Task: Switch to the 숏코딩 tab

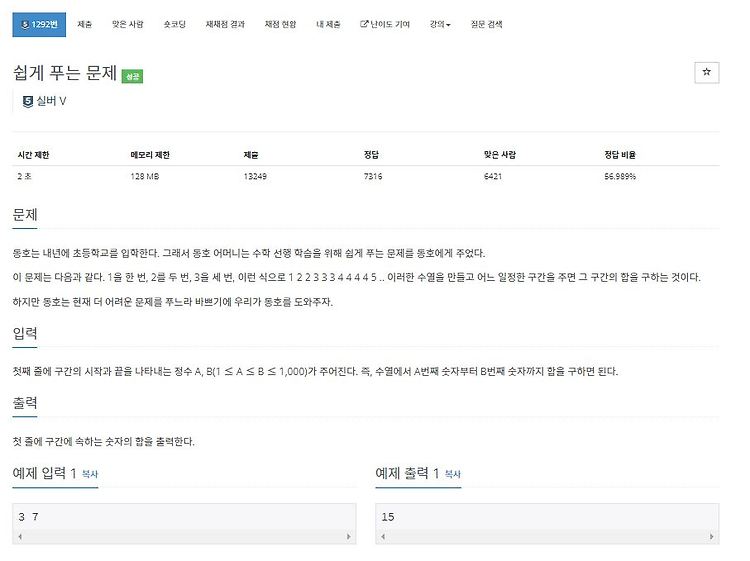Action: click(x=174, y=24)
